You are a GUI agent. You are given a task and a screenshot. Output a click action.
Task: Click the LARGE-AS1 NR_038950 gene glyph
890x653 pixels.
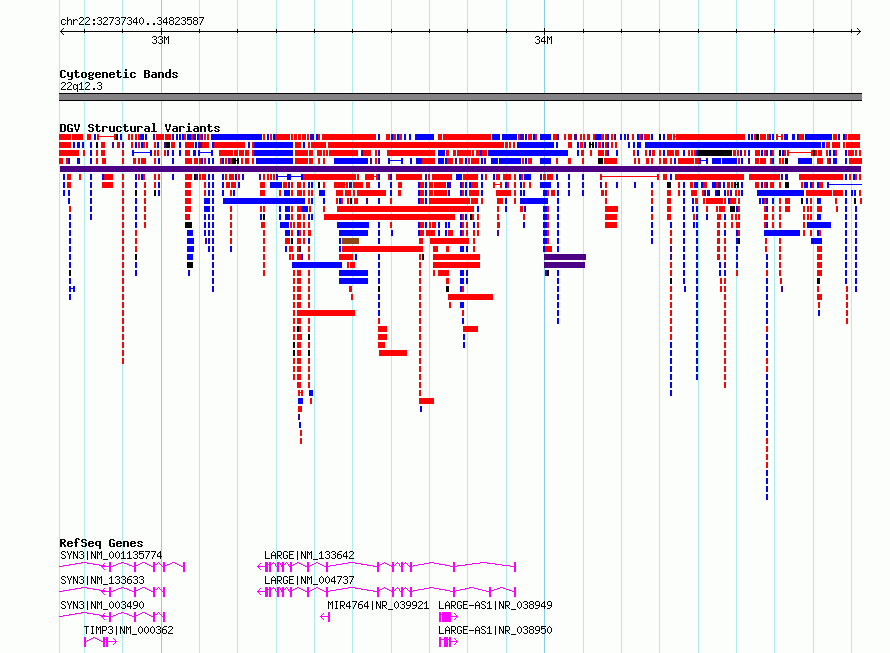click(x=448, y=642)
